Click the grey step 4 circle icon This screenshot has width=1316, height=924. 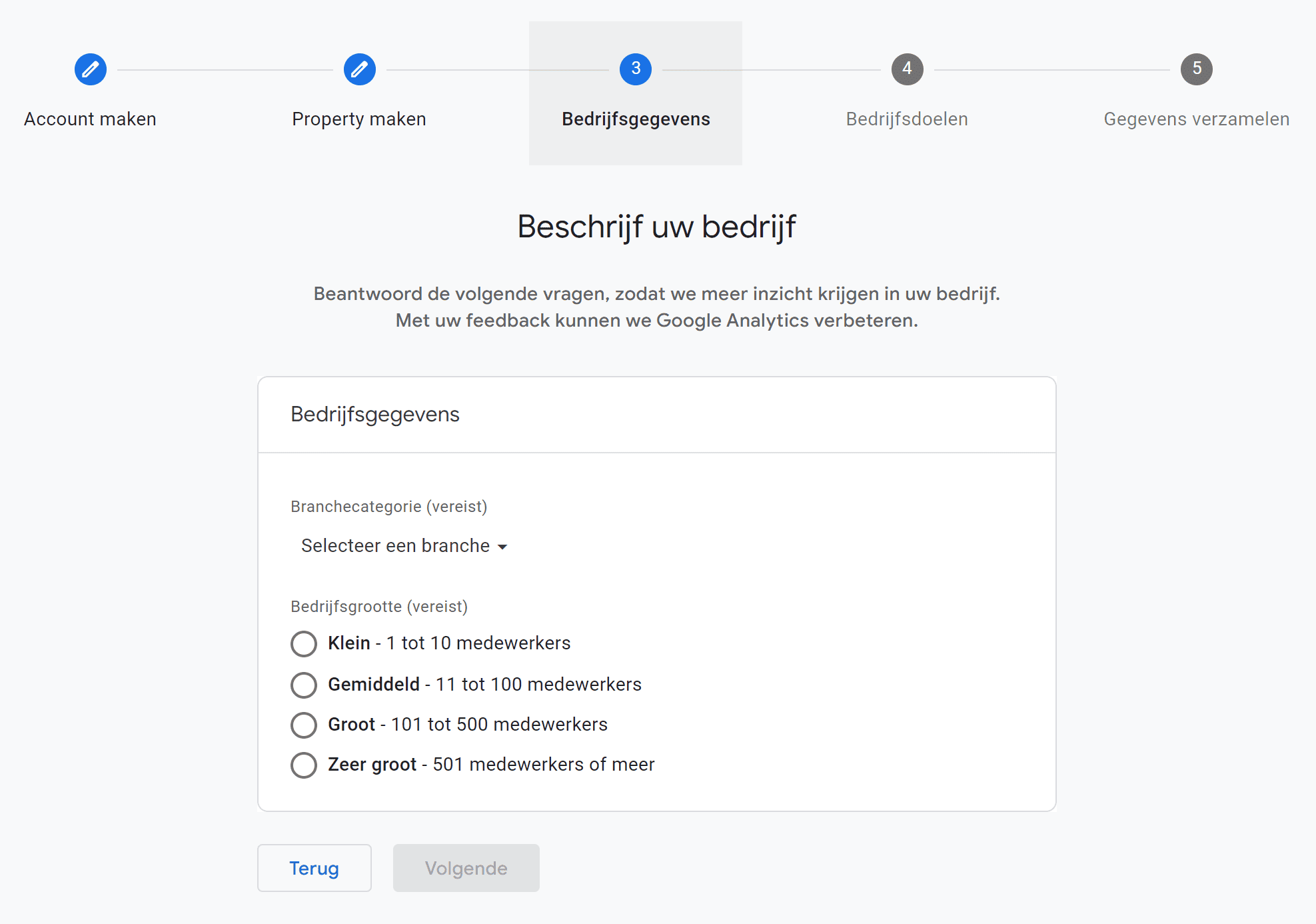pos(907,69)
